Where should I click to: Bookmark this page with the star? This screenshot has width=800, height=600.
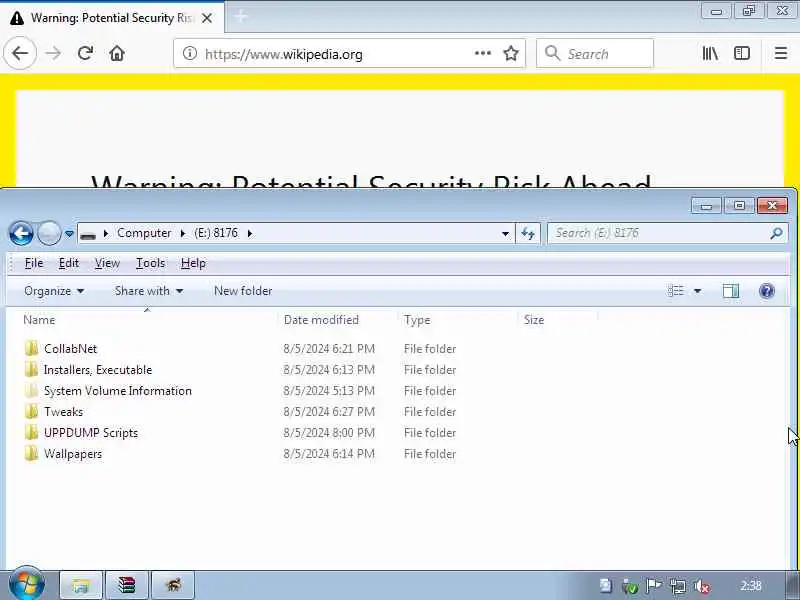511,53
